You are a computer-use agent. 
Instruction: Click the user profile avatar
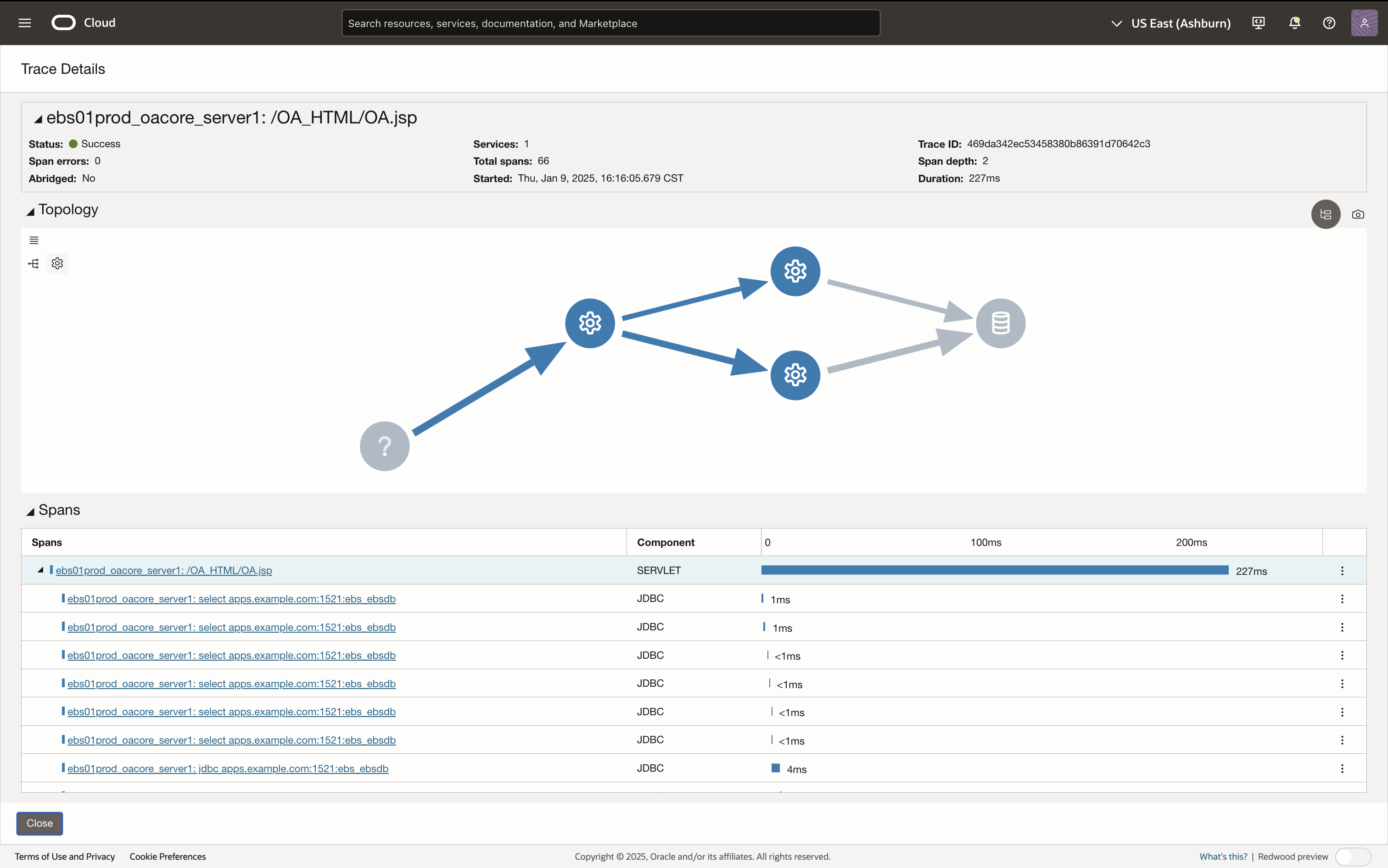[1364, 23]
